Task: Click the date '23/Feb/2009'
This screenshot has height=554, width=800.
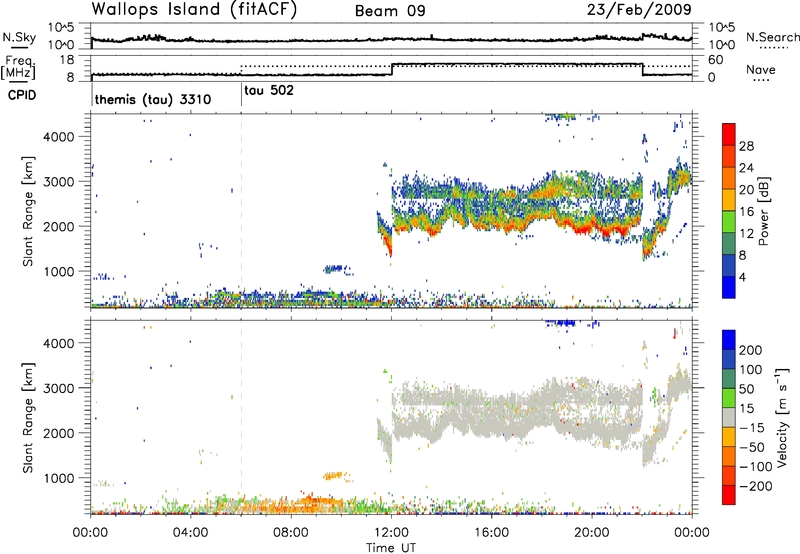Action: [x=639, y=10]
